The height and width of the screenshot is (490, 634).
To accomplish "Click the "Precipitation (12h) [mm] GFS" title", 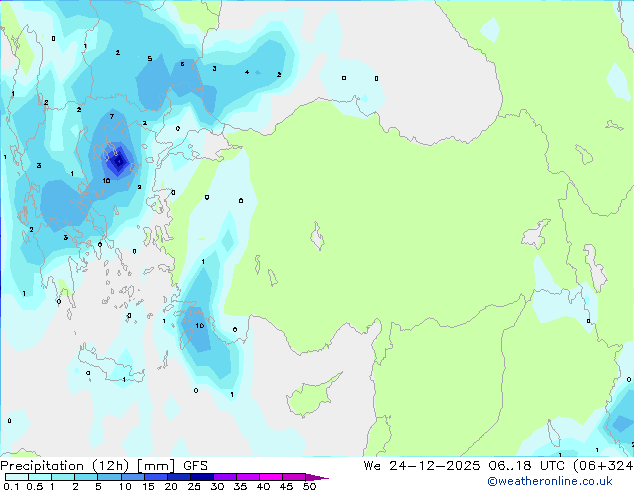I will pyautogui.click(x=104, y=466).
